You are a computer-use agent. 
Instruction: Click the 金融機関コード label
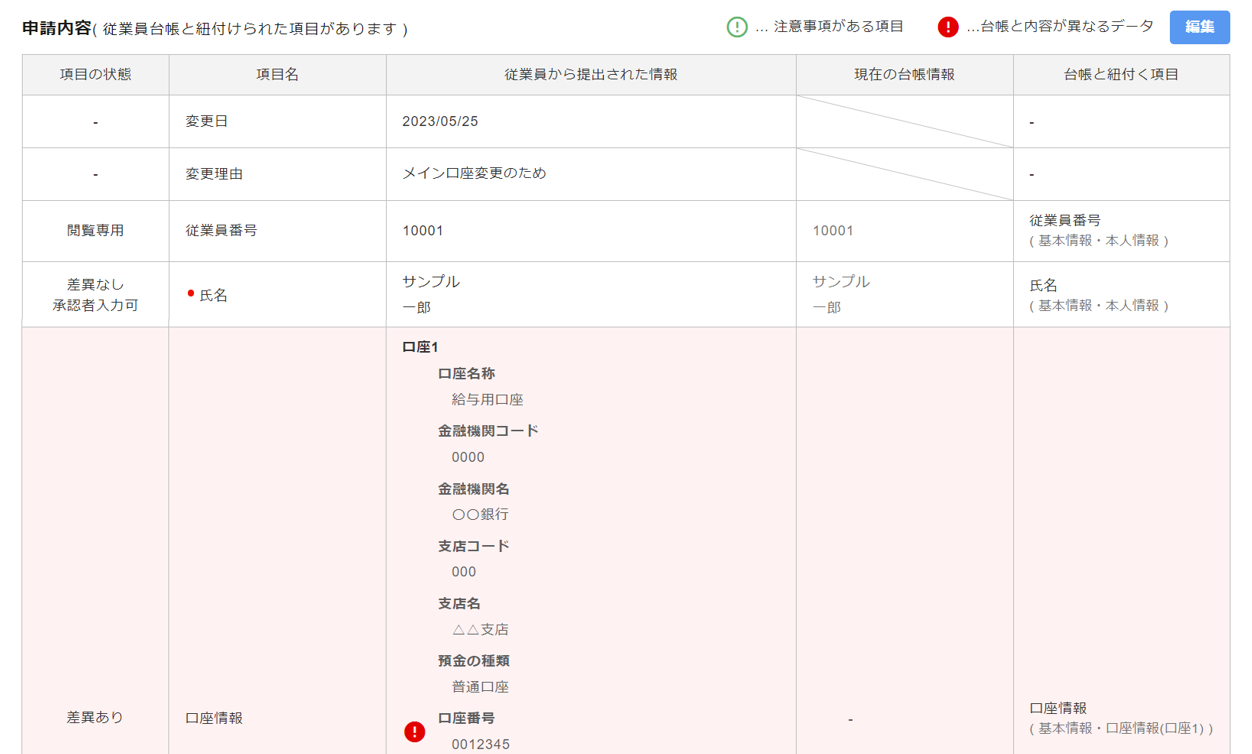point(488,431)
